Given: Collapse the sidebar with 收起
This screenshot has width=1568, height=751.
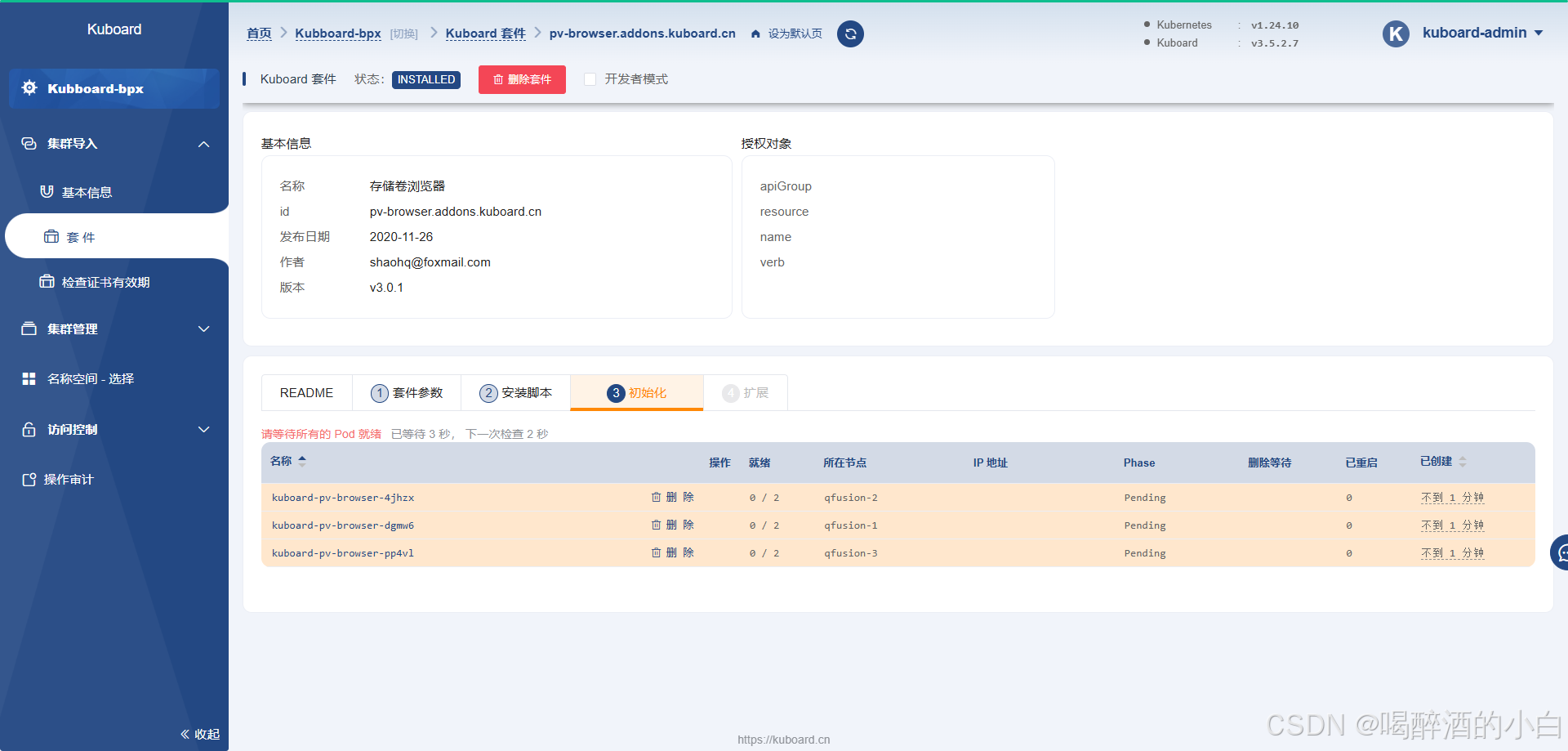Looking at the screenshot, I should [x=200, y=734].
